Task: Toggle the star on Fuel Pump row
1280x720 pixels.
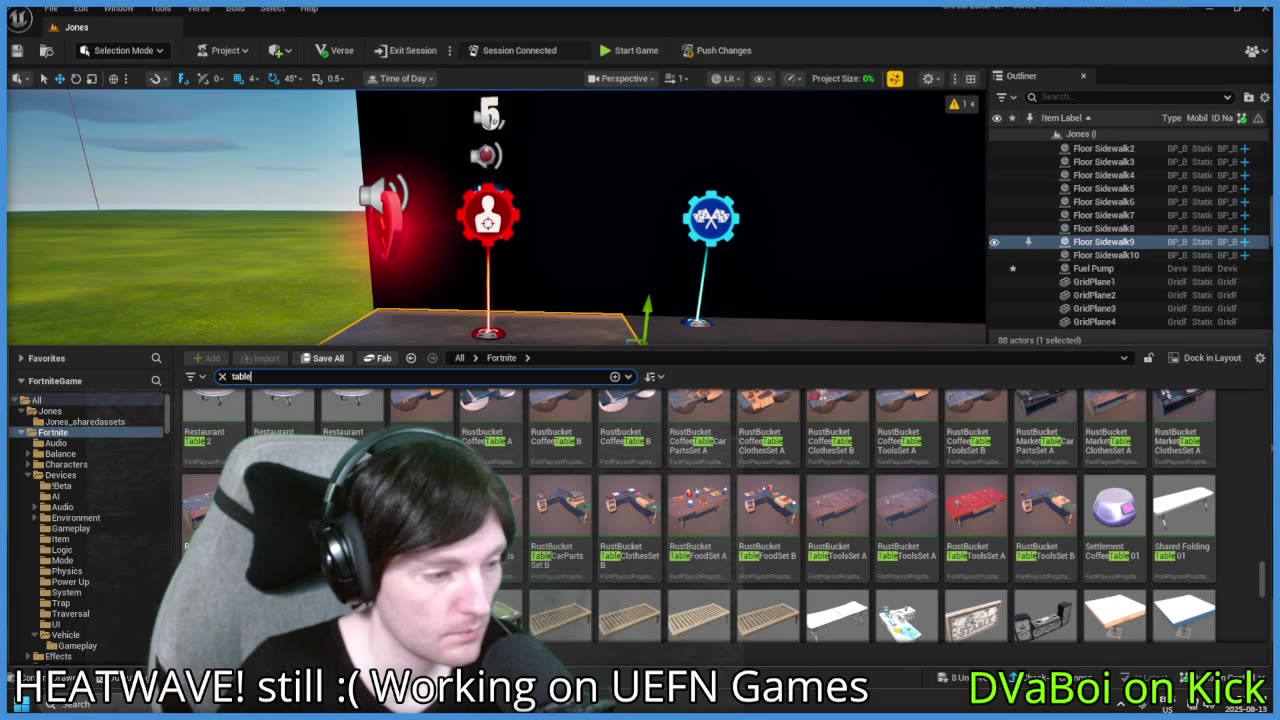Action: (x=1012, y=268)
